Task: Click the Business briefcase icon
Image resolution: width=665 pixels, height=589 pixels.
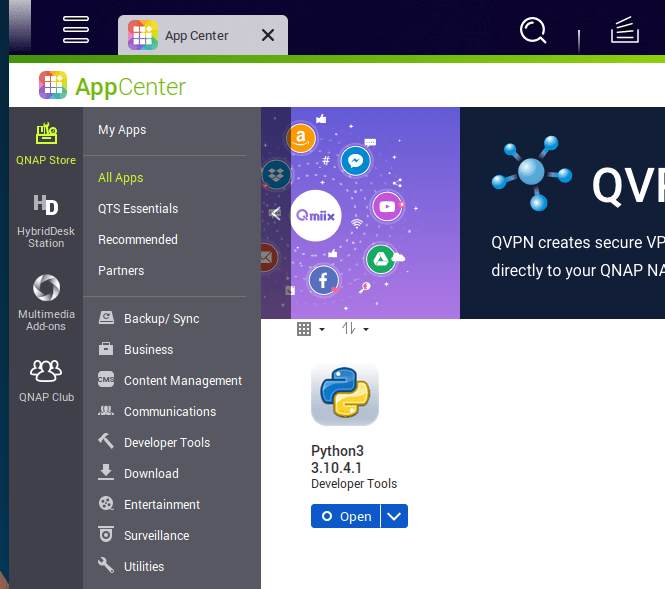Action: pos(106,349)
